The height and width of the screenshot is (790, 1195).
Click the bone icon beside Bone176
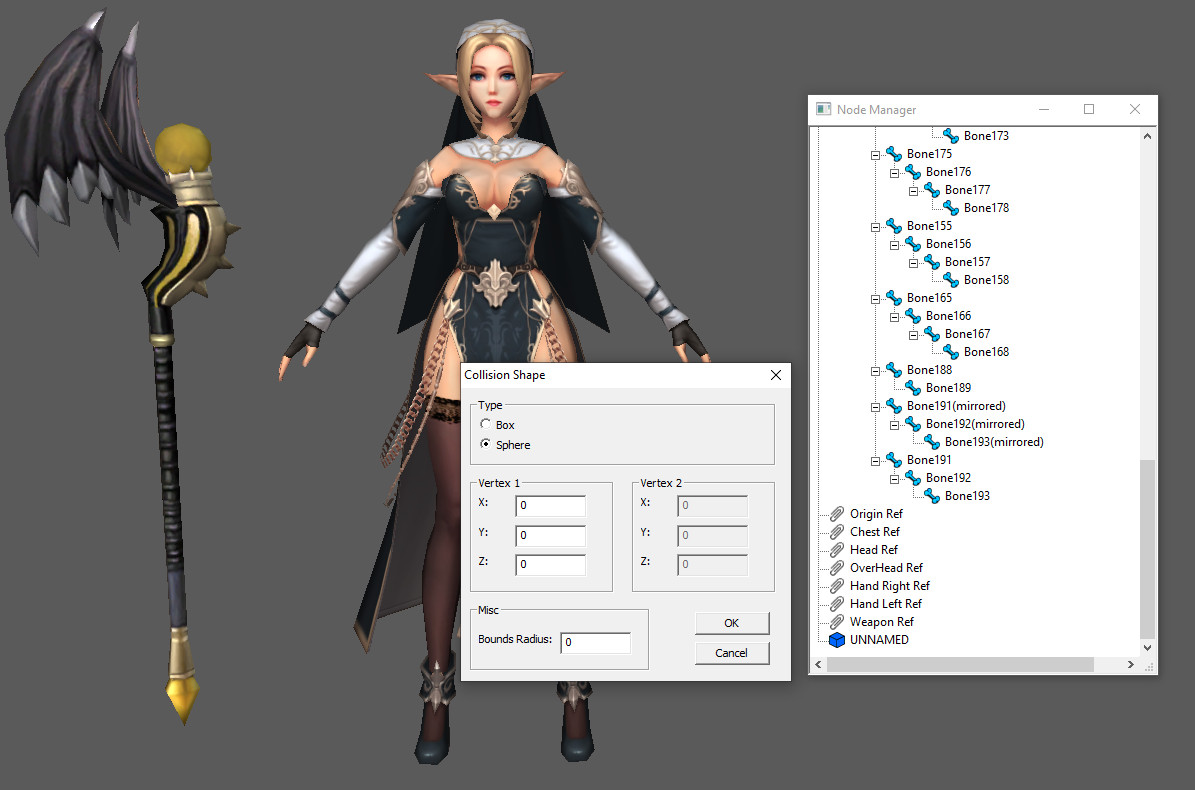pos(913,172)
